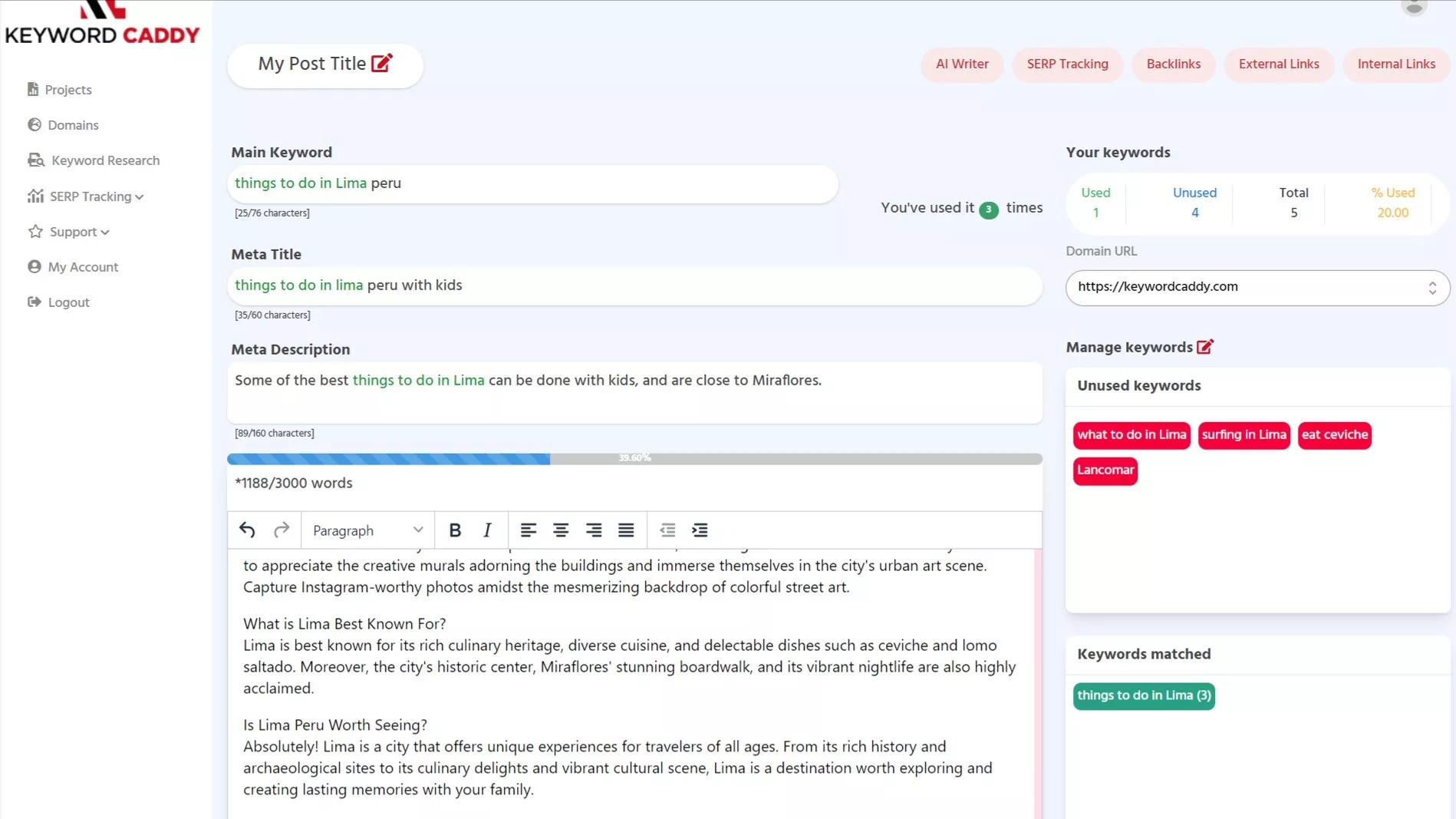Screen dimensions: 1456x819
Task: Open the AI Writer tool
Action: point(961,64)
